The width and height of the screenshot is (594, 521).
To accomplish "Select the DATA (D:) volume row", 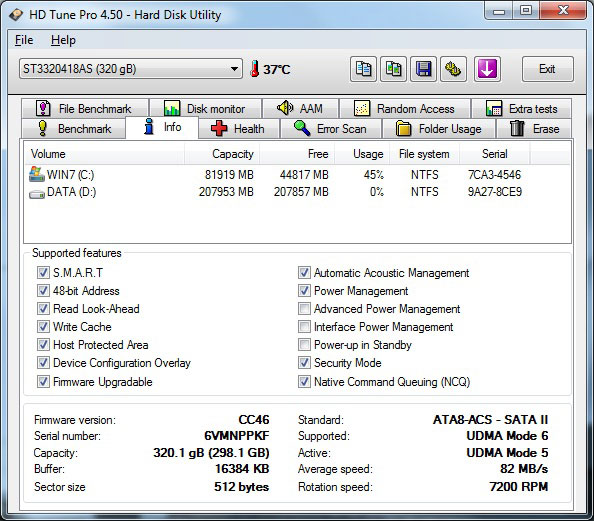I will tap(297, 192).
